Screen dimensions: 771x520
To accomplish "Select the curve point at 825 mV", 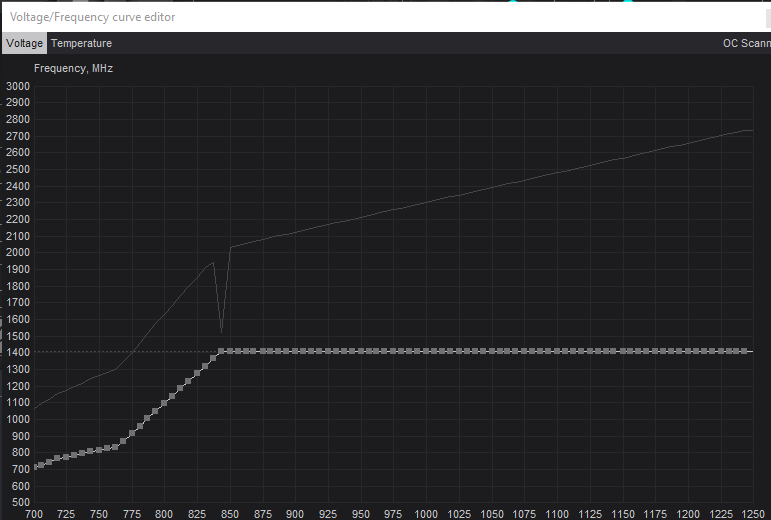I will pos(197,373).
